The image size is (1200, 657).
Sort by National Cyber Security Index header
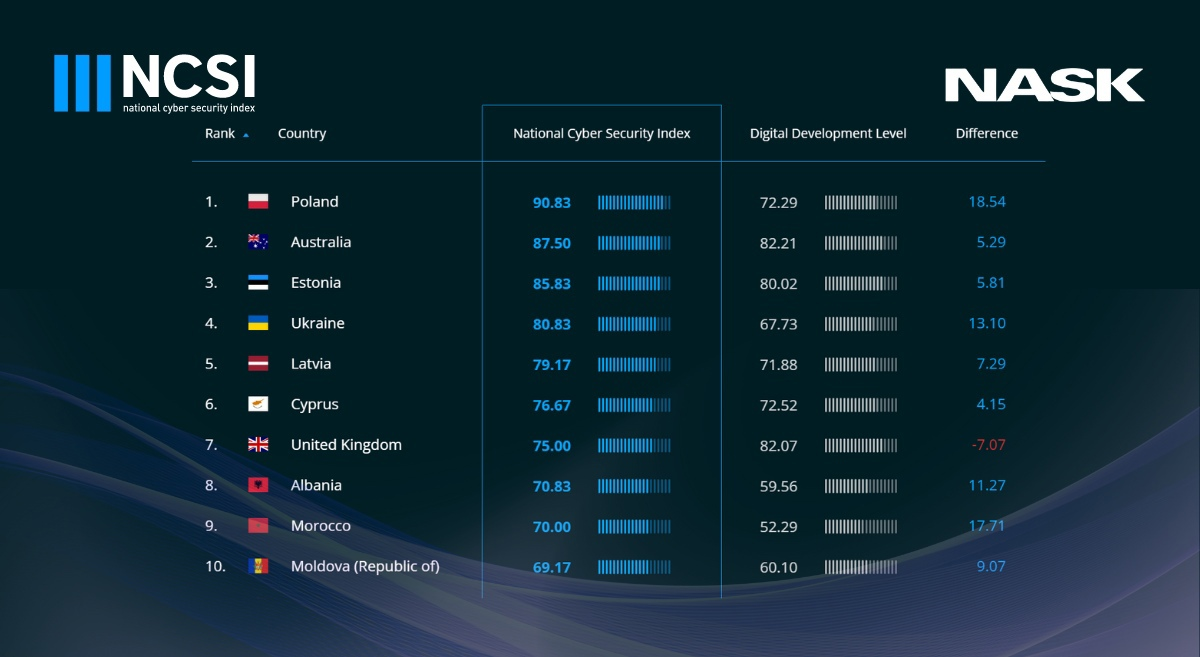point(601,134)
